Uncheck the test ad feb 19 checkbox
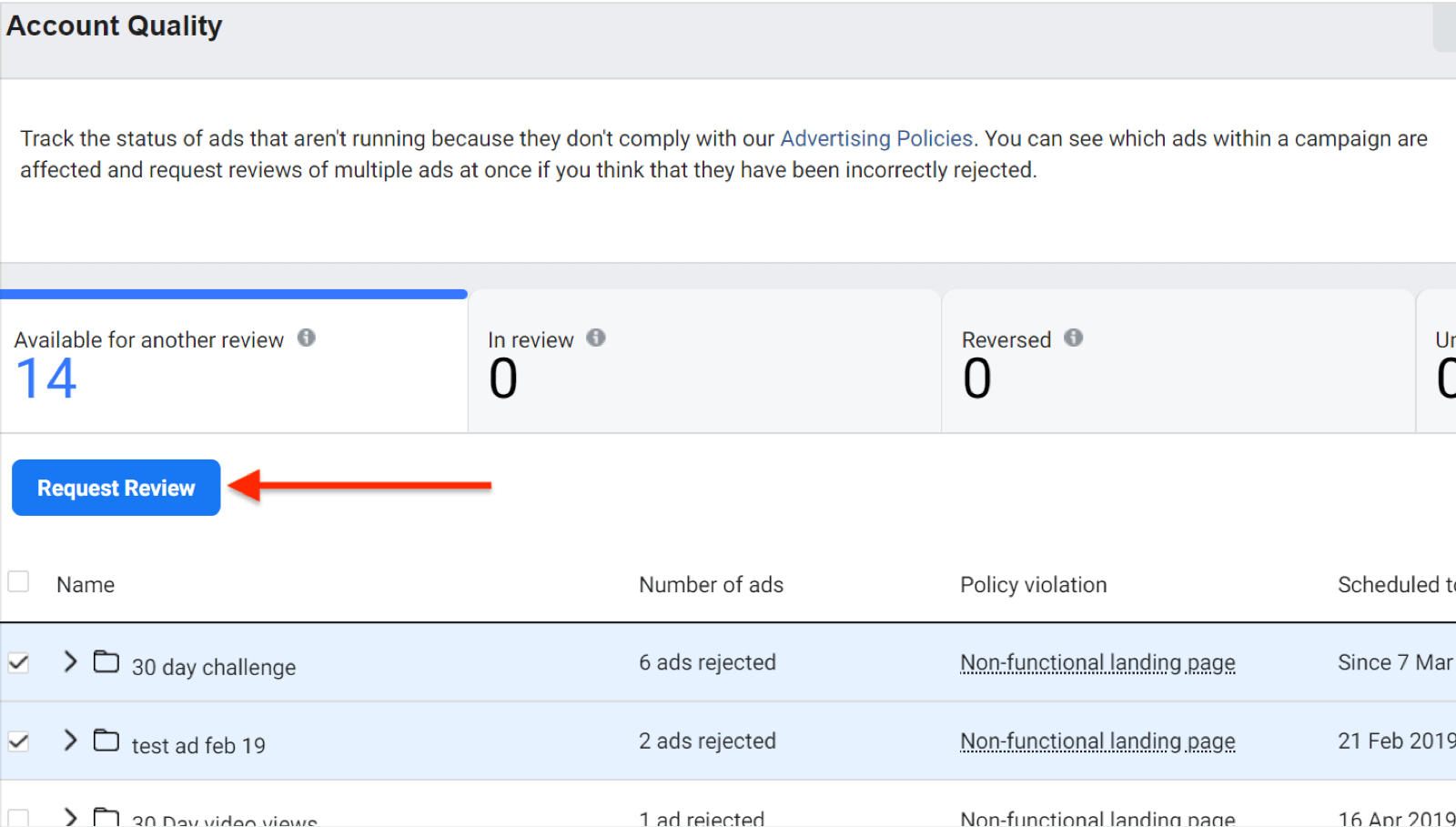This screenshot has height=827, width=1456. point(18,741)
